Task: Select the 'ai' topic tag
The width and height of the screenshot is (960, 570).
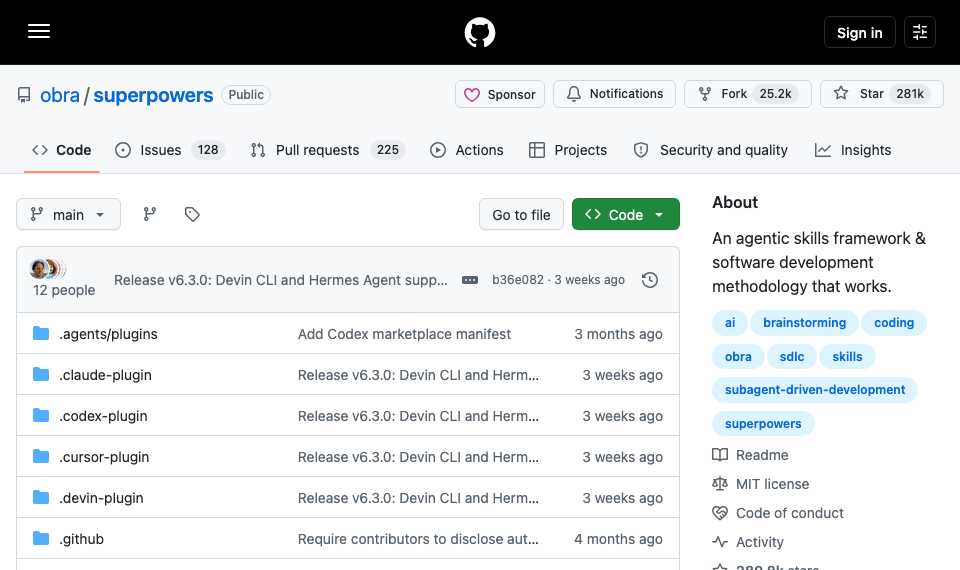Action: coord(730,323)
